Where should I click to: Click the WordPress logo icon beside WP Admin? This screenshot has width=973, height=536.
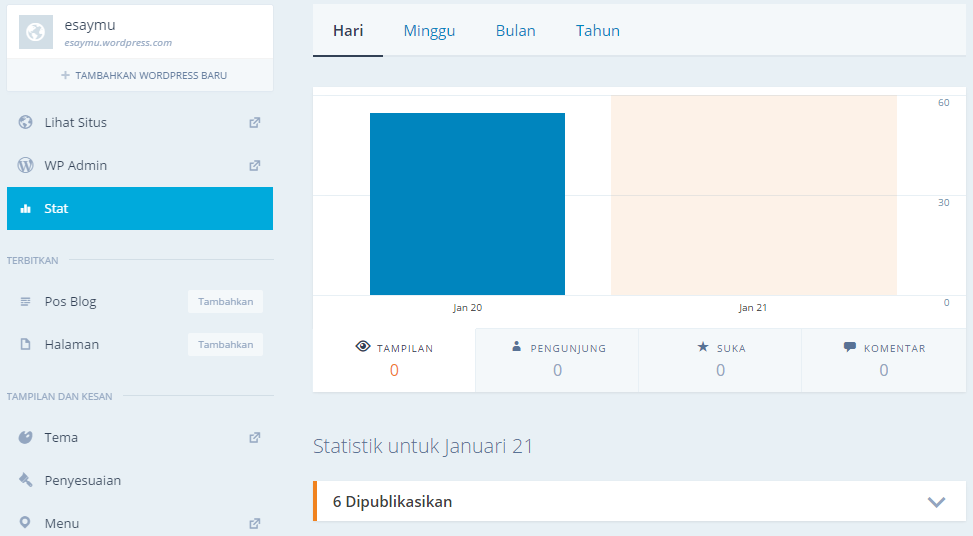(25, 165)
